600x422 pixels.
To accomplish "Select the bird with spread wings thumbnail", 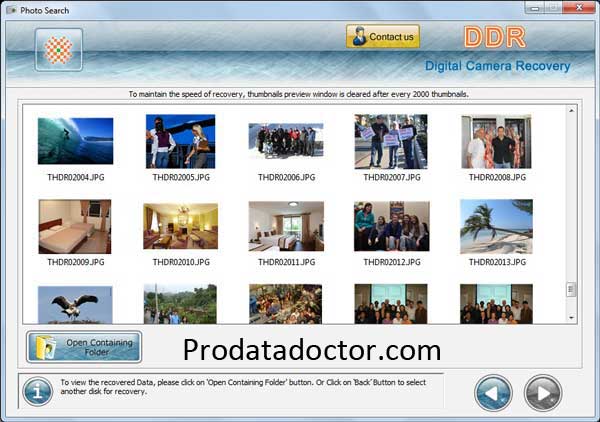I will [x=75, y=305].
